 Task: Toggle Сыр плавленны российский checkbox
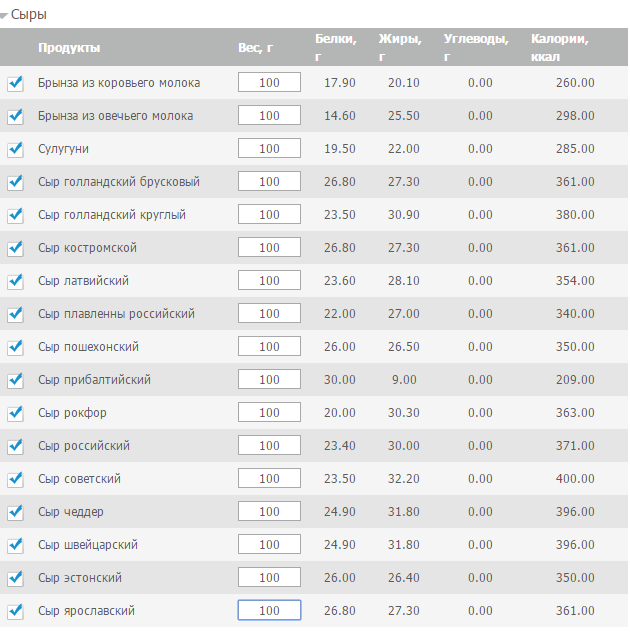click(x=15, y=314)
